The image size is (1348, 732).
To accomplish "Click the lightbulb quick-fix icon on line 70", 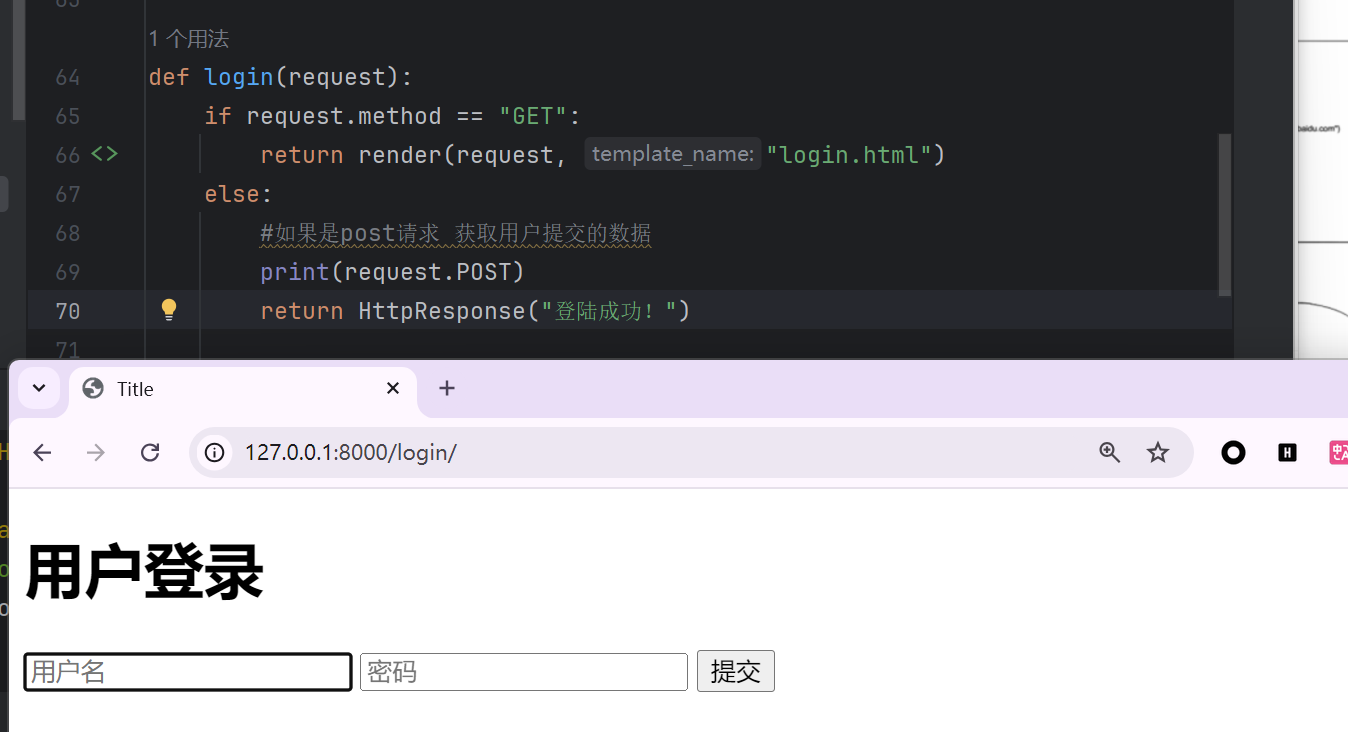I will tap(169, 310).
